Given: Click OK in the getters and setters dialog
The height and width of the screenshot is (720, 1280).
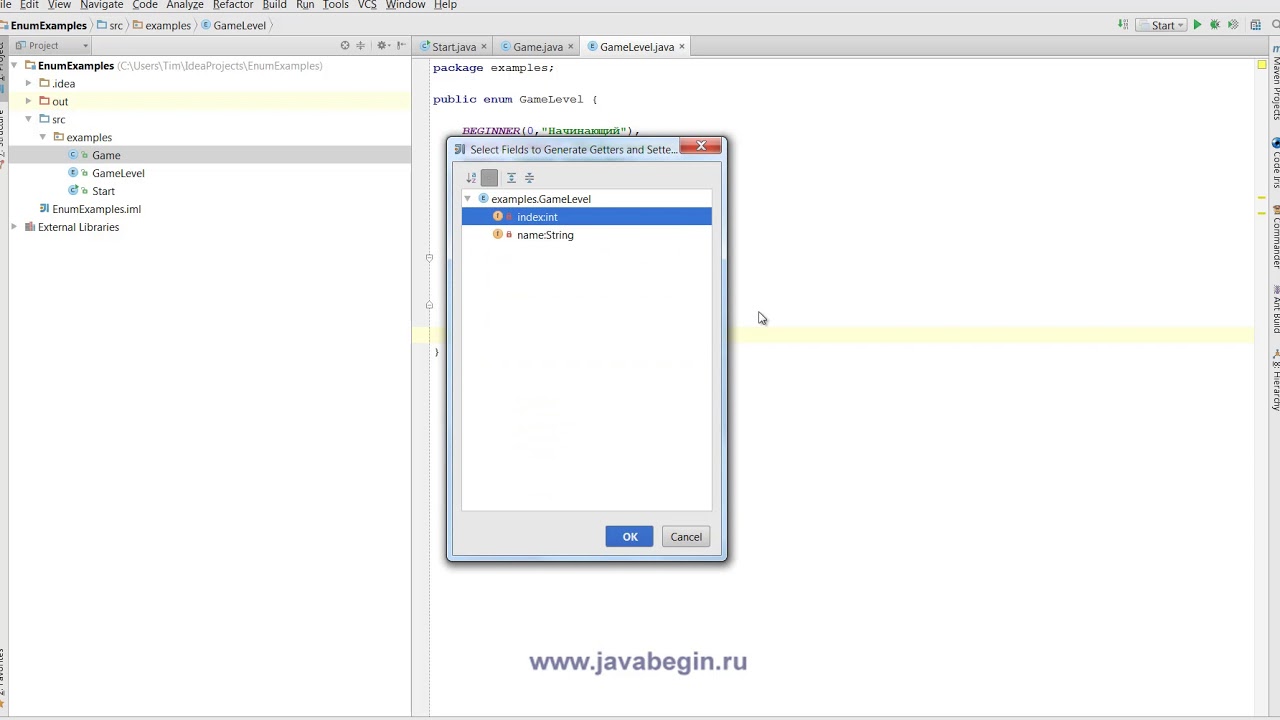Looking at the screenshot, I should coord(630,537).
